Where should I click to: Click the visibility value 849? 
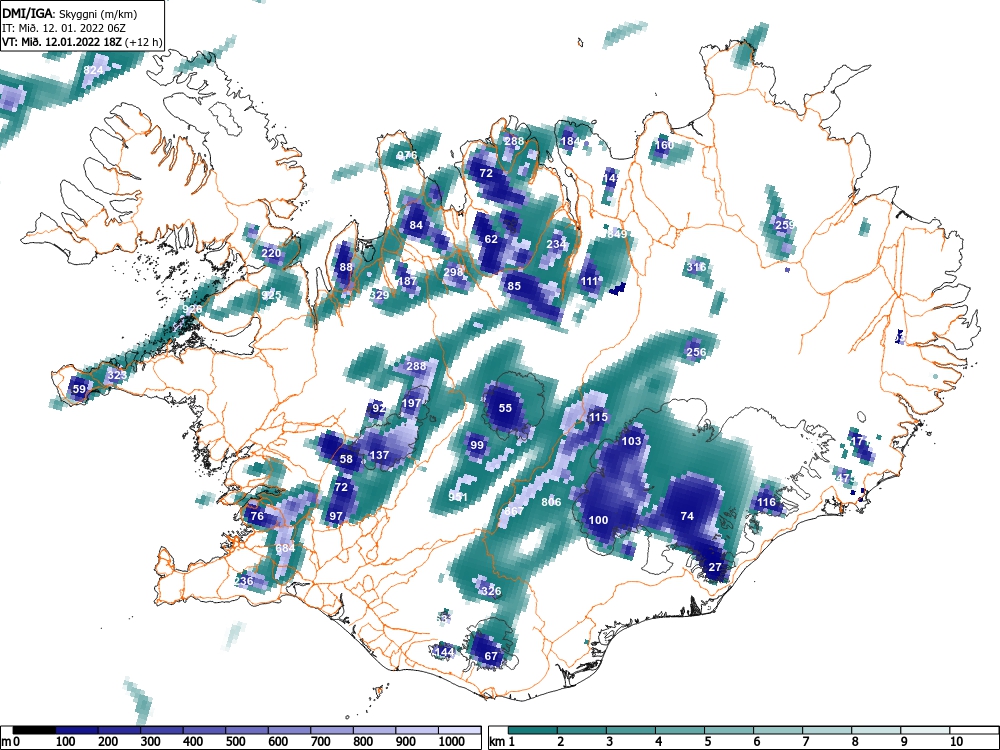617,234
